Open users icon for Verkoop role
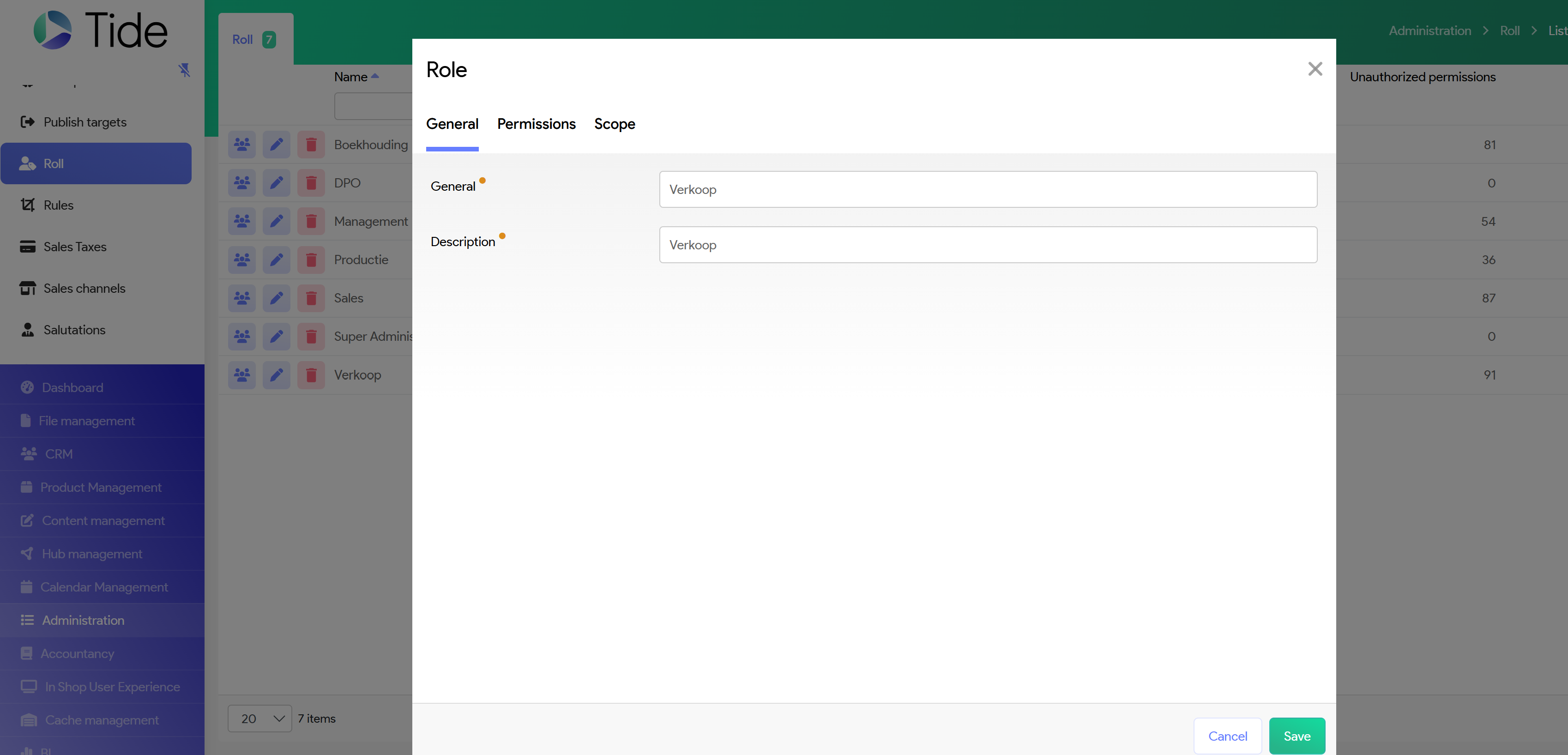 pyautogui.click(x=241, y=374)
